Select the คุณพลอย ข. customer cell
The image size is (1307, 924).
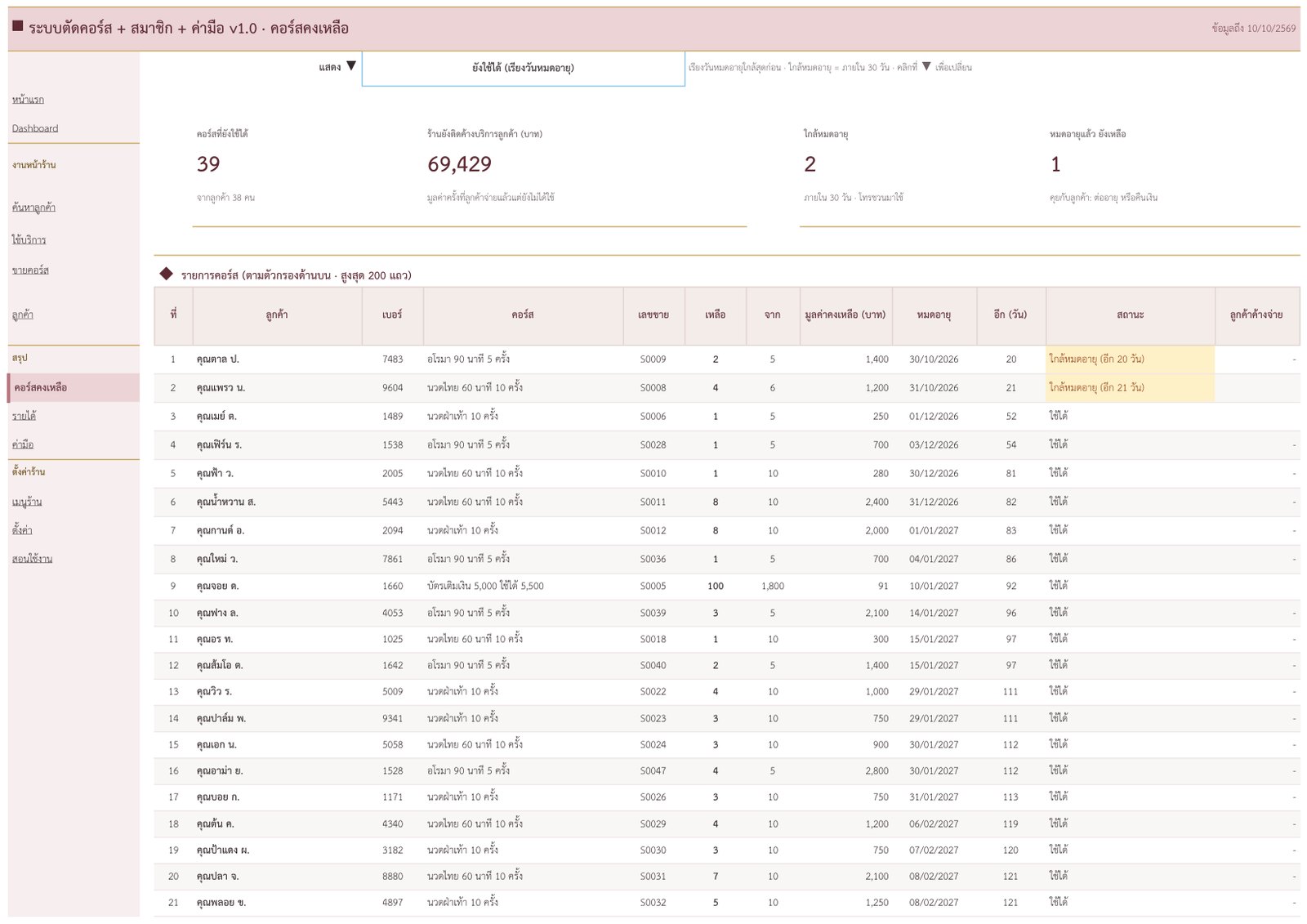point(277,903)
